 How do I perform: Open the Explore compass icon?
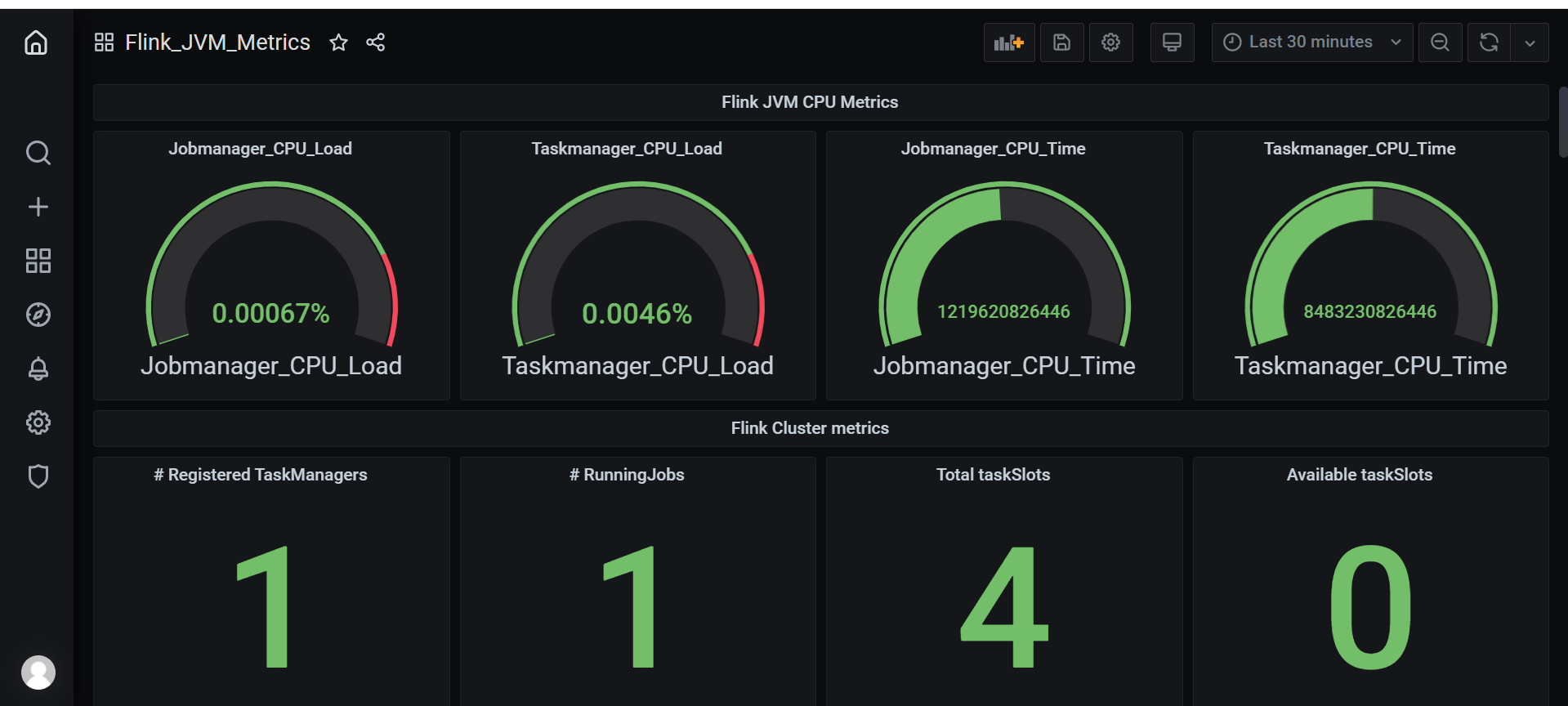coord(38,315)
